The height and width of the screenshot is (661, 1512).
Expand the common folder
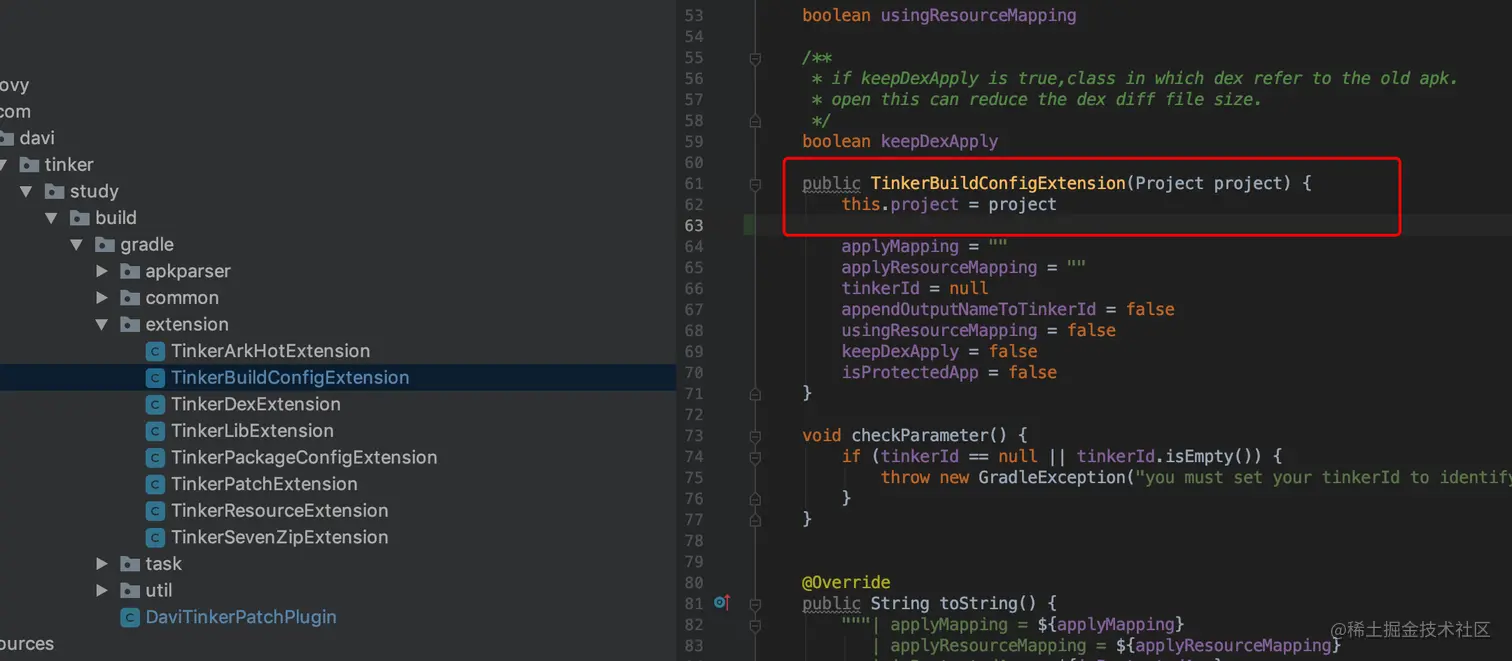pyautogui.click(x=102, y=298)
